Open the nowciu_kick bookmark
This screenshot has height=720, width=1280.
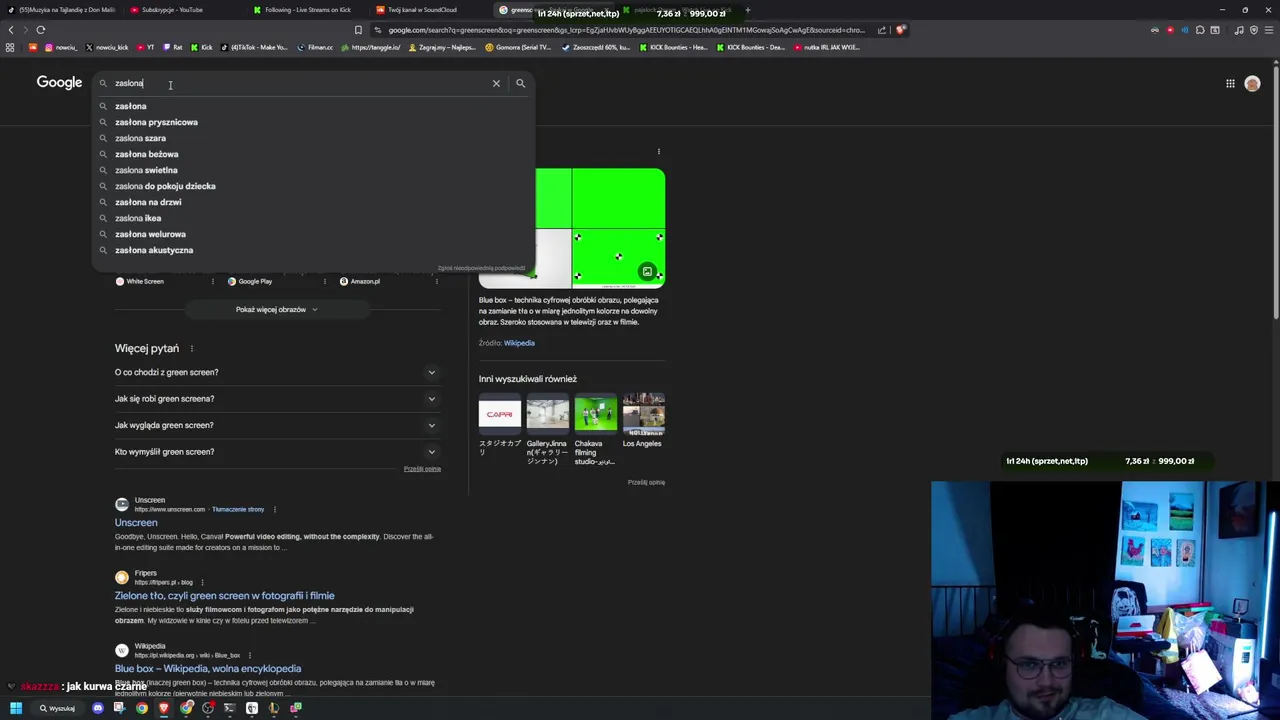(107, 47)
